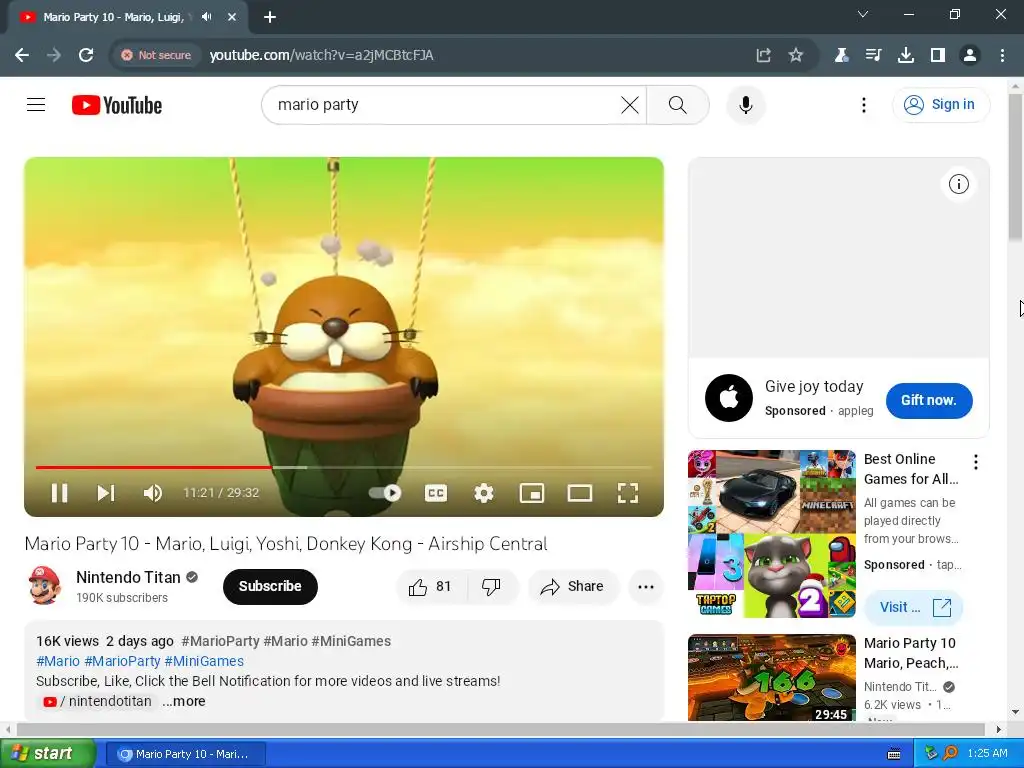Open YouTube settings three-dot menu
This screenshot has height=768, width=1024.
[863, 104]
